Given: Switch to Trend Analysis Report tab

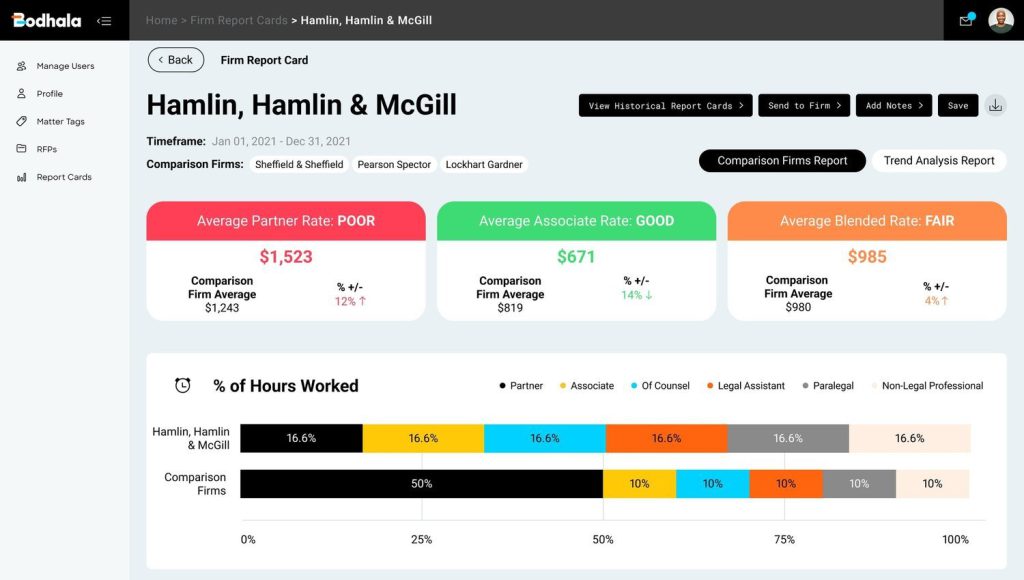Looking at the screenshot, I should 939,161.
